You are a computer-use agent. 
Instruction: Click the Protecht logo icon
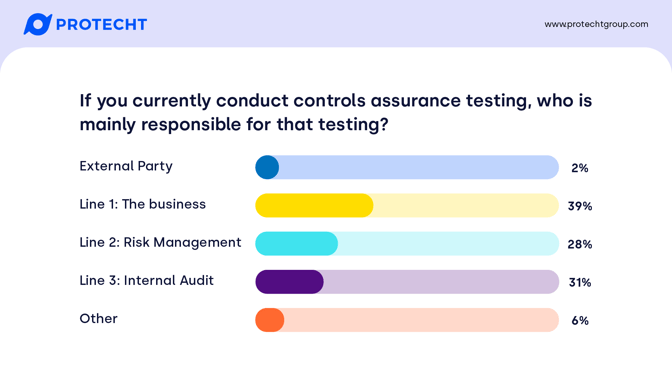[38, 24]
